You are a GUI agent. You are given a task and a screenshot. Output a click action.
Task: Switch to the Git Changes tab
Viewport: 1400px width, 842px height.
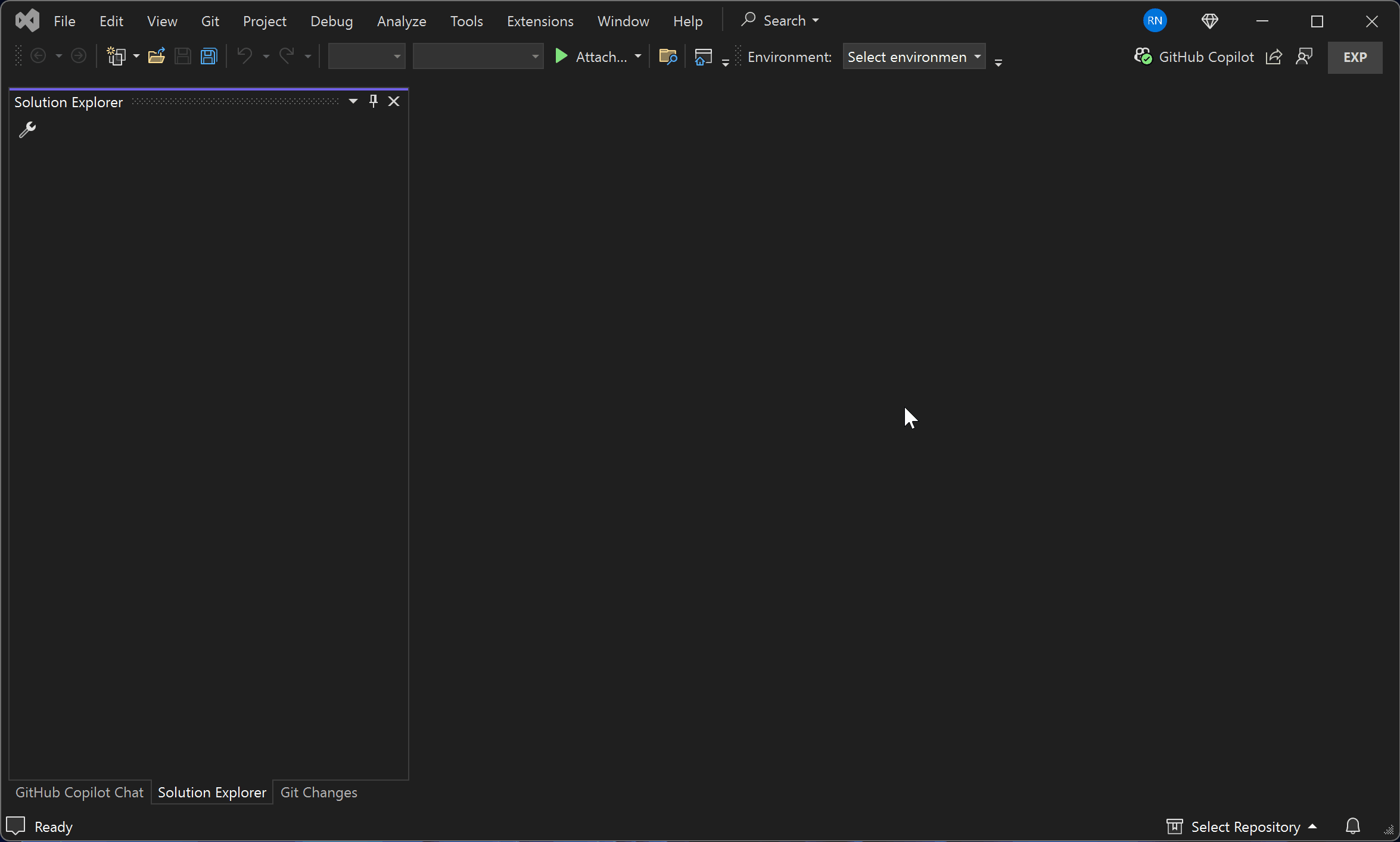pos(318,792)
